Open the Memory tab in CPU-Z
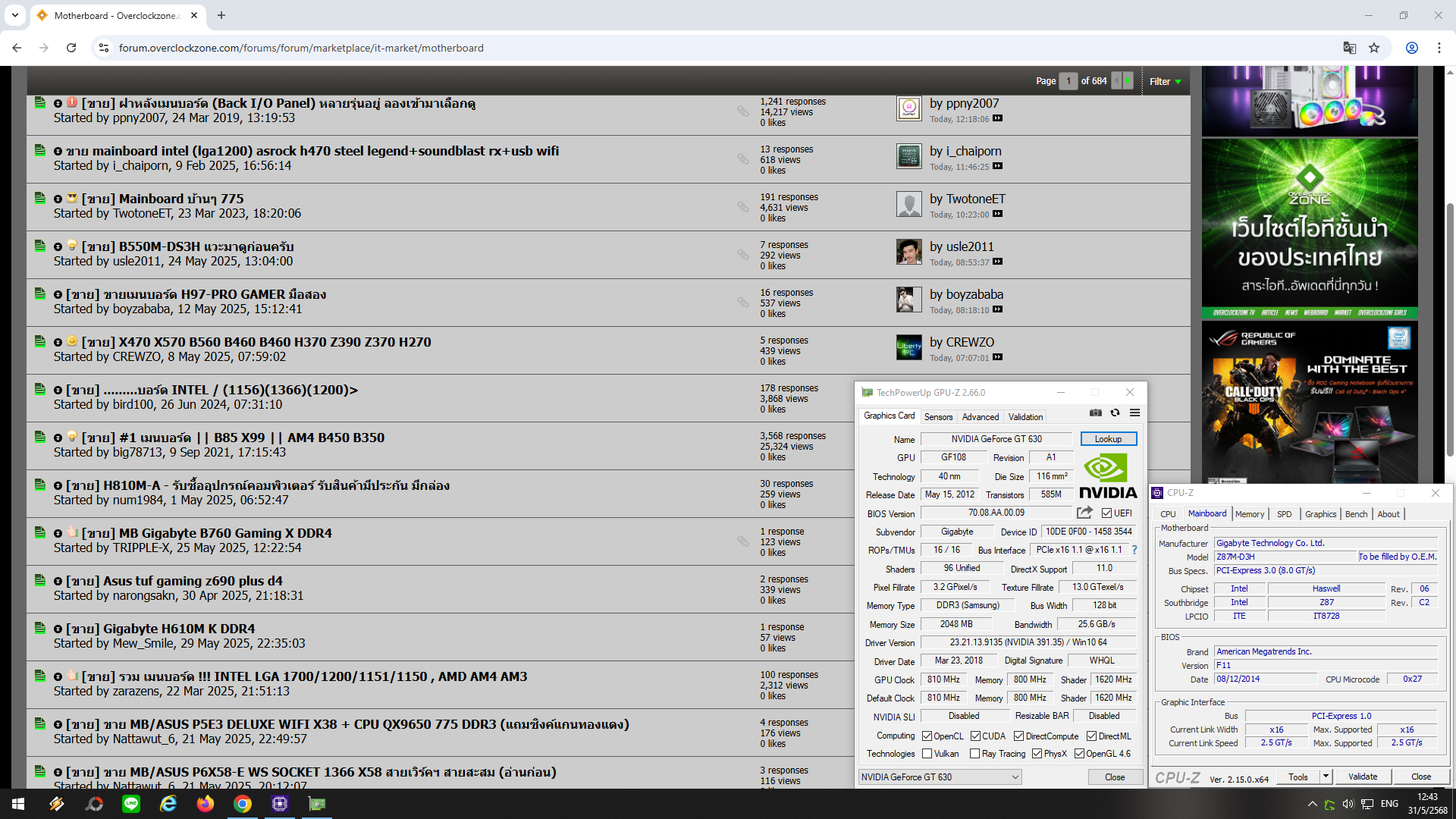This screenshot has width=1456, height=819. [x=1249, y=514]
